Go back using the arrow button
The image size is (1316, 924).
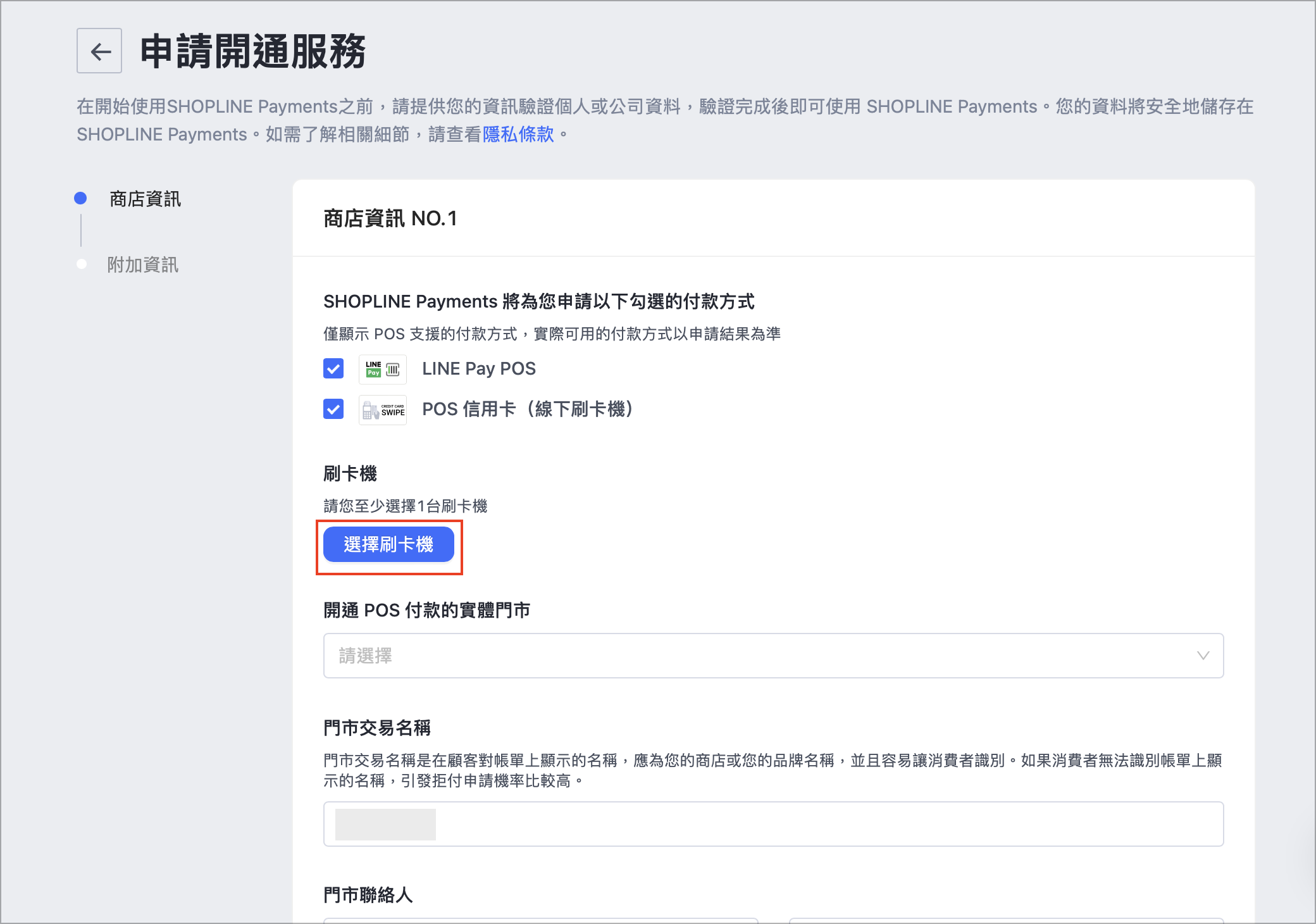99,51
